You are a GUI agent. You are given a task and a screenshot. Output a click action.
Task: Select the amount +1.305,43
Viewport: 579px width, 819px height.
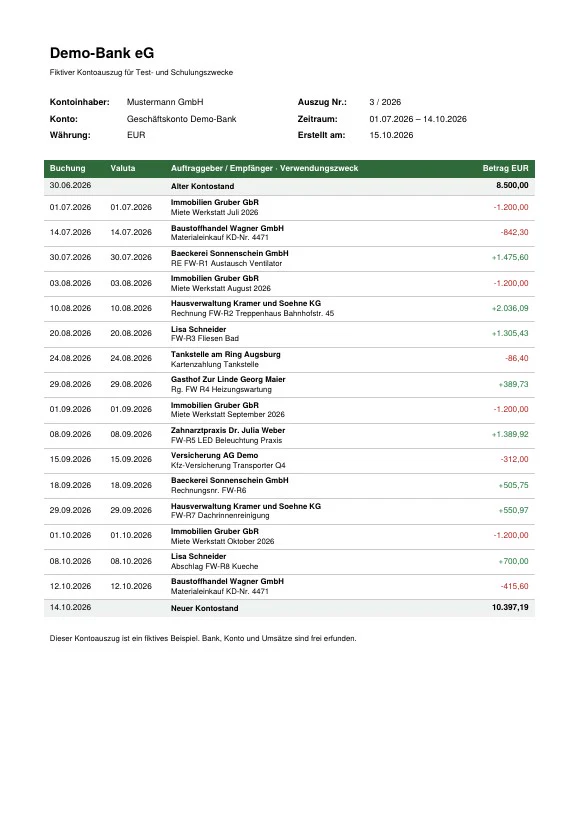pyautogui.click(x=510, y=333)
